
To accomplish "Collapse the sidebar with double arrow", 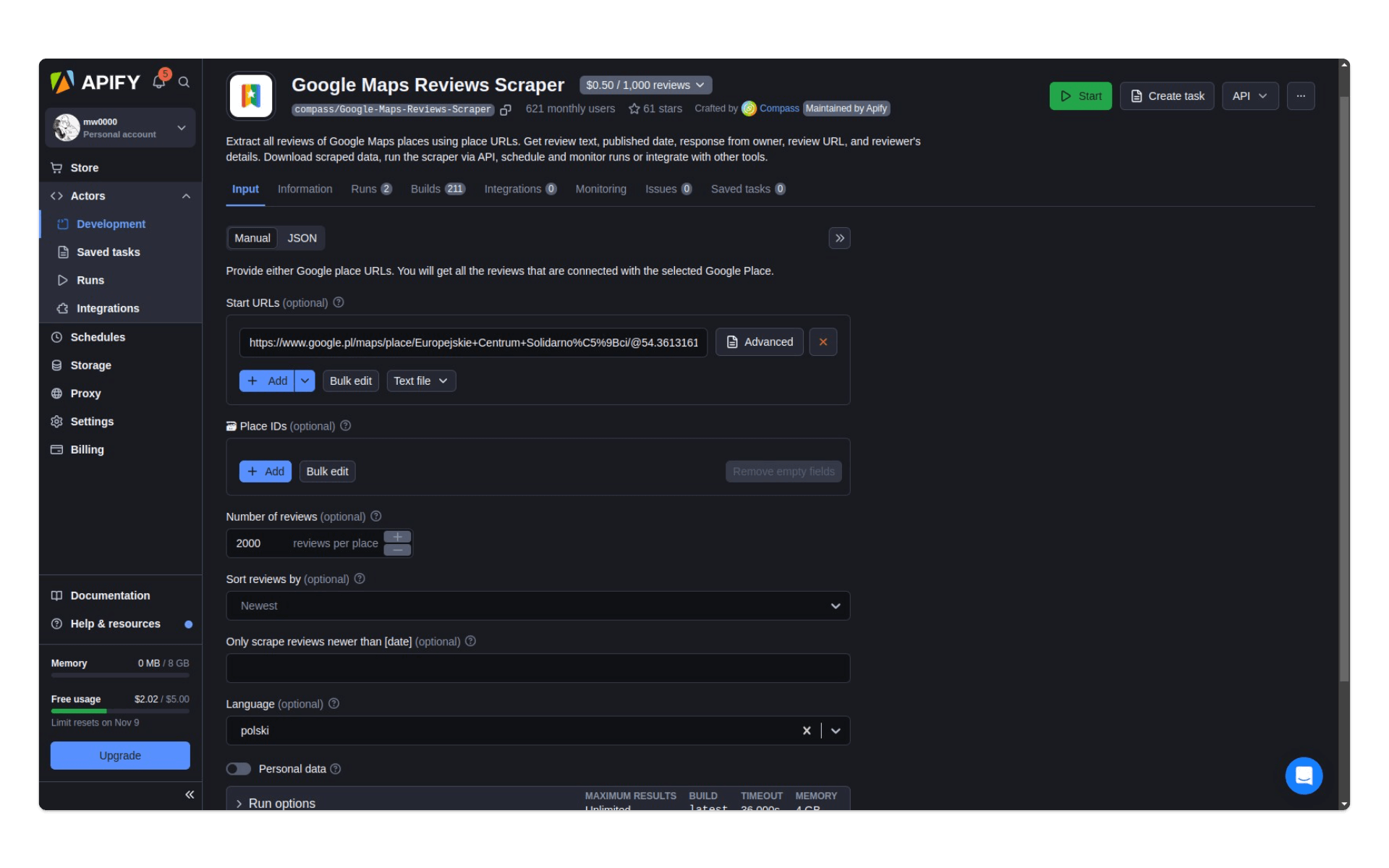I will (190, 794).
